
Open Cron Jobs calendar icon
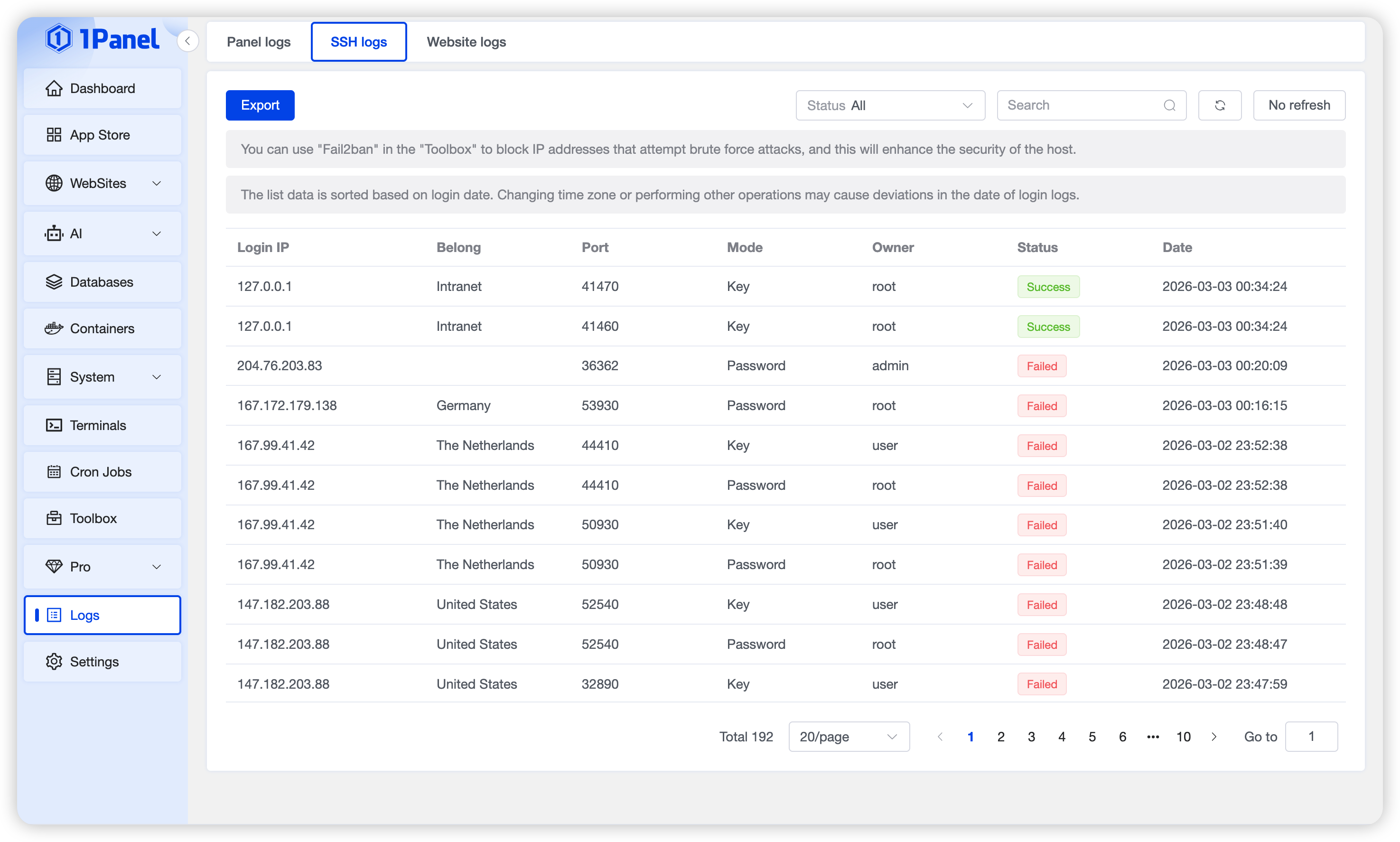tap(54, 472)
